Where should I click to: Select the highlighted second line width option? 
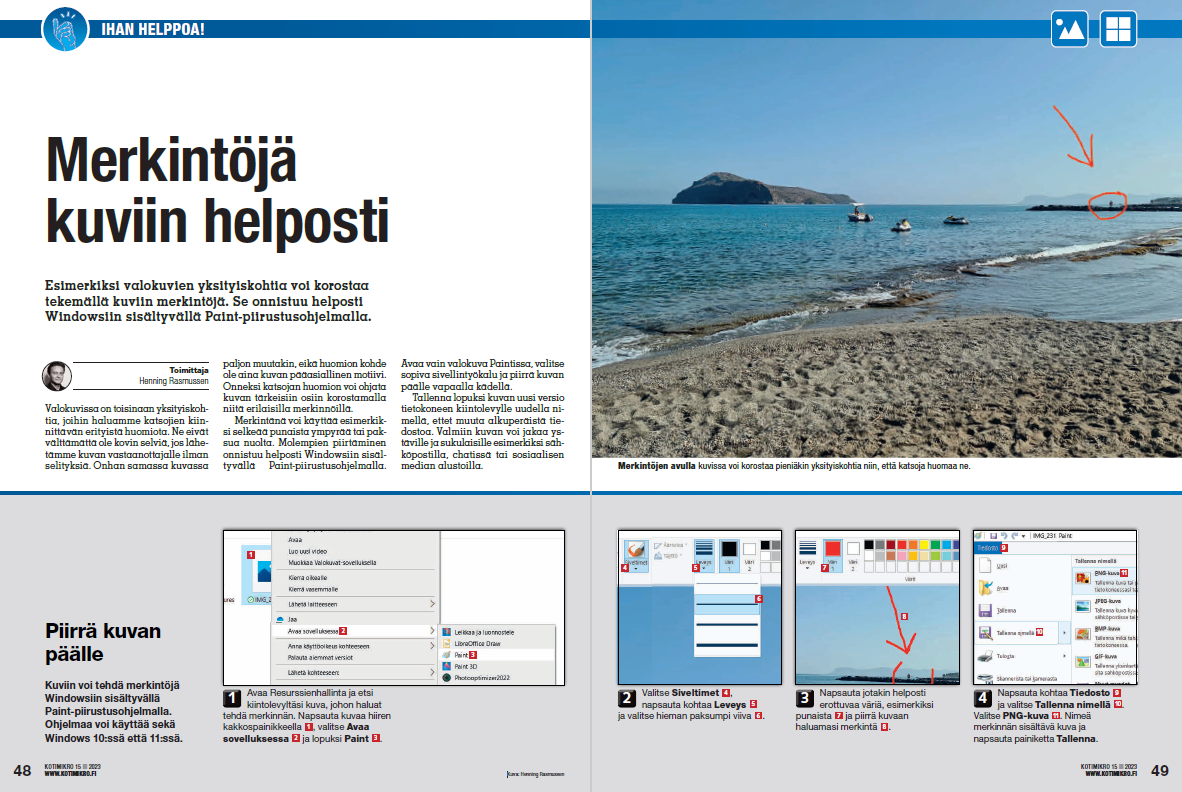(x=727, y=604)
